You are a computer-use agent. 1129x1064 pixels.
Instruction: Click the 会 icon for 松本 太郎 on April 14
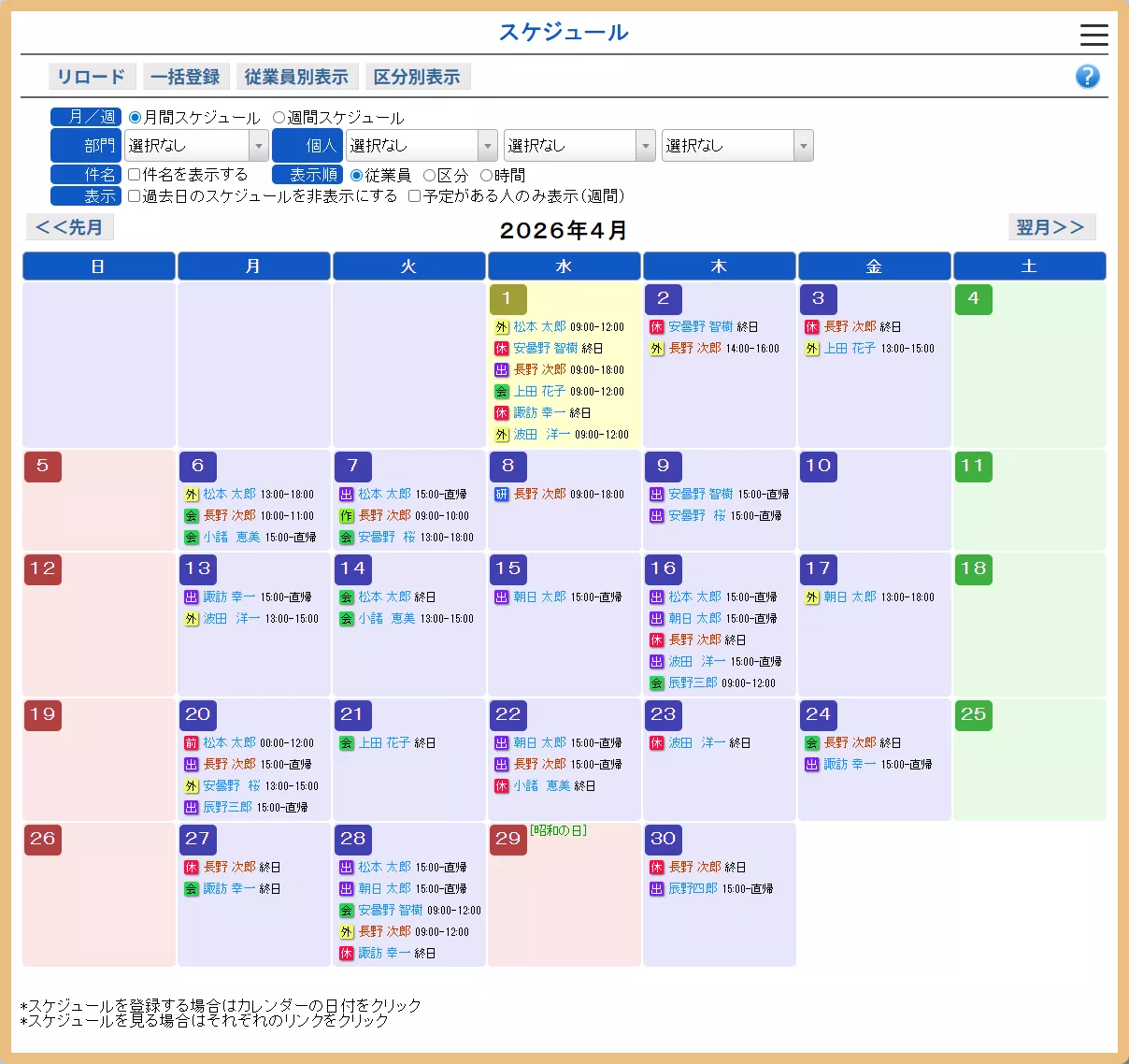coord(347,597)
